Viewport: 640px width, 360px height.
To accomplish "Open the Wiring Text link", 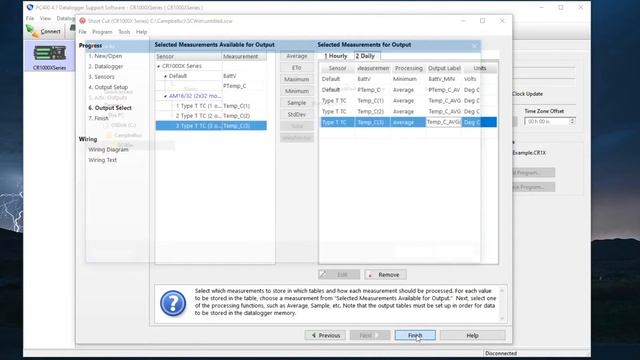I will click(x=102, y=160).
